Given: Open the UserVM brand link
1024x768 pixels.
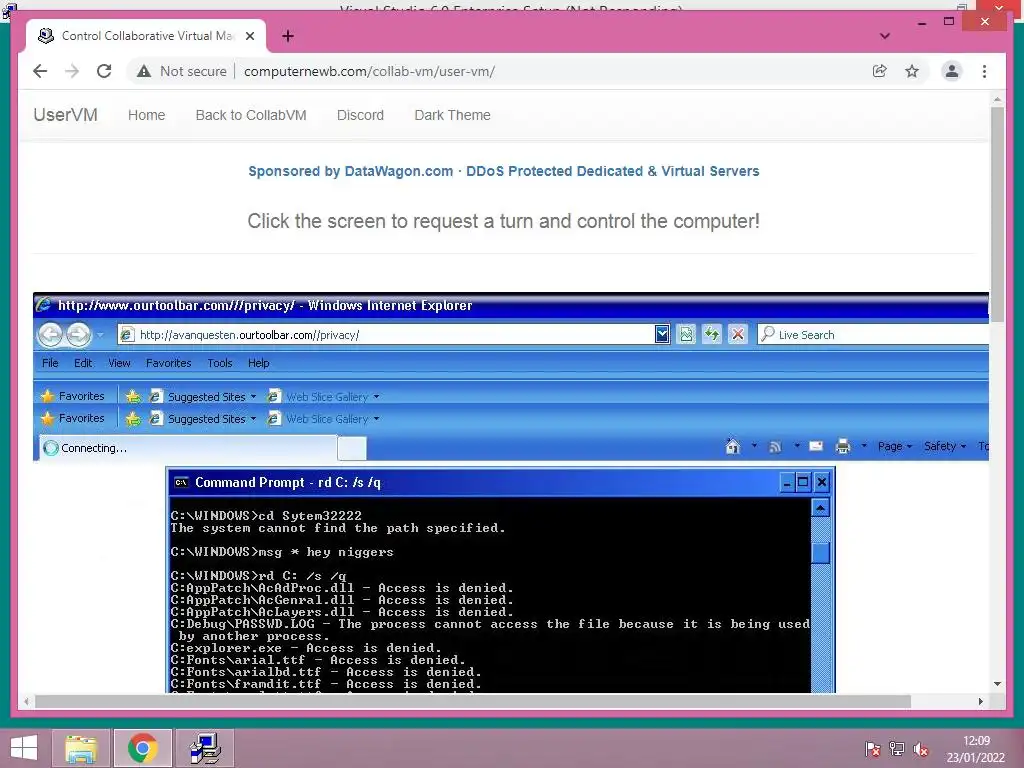Looking at the screenshot, I should coord(65,115).
